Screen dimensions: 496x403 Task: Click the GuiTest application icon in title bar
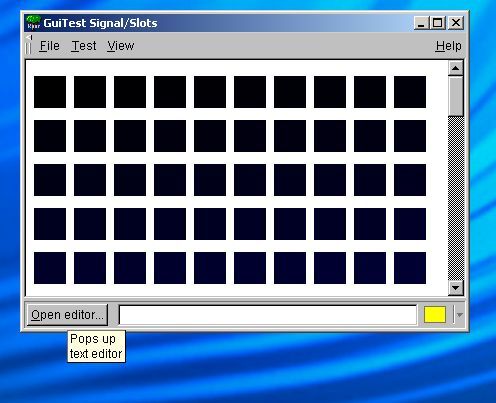[33, 23]
